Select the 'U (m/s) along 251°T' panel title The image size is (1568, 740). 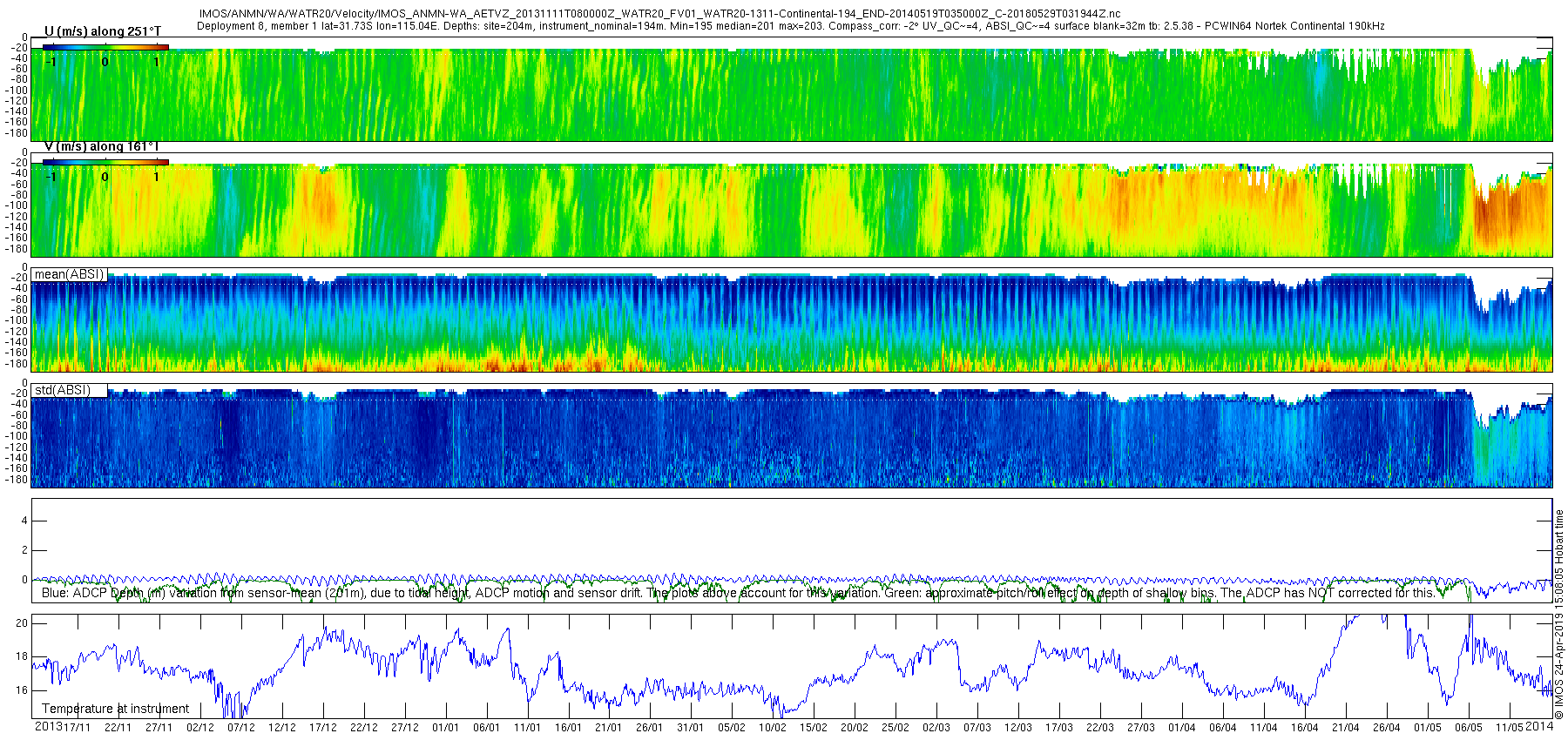103,31
